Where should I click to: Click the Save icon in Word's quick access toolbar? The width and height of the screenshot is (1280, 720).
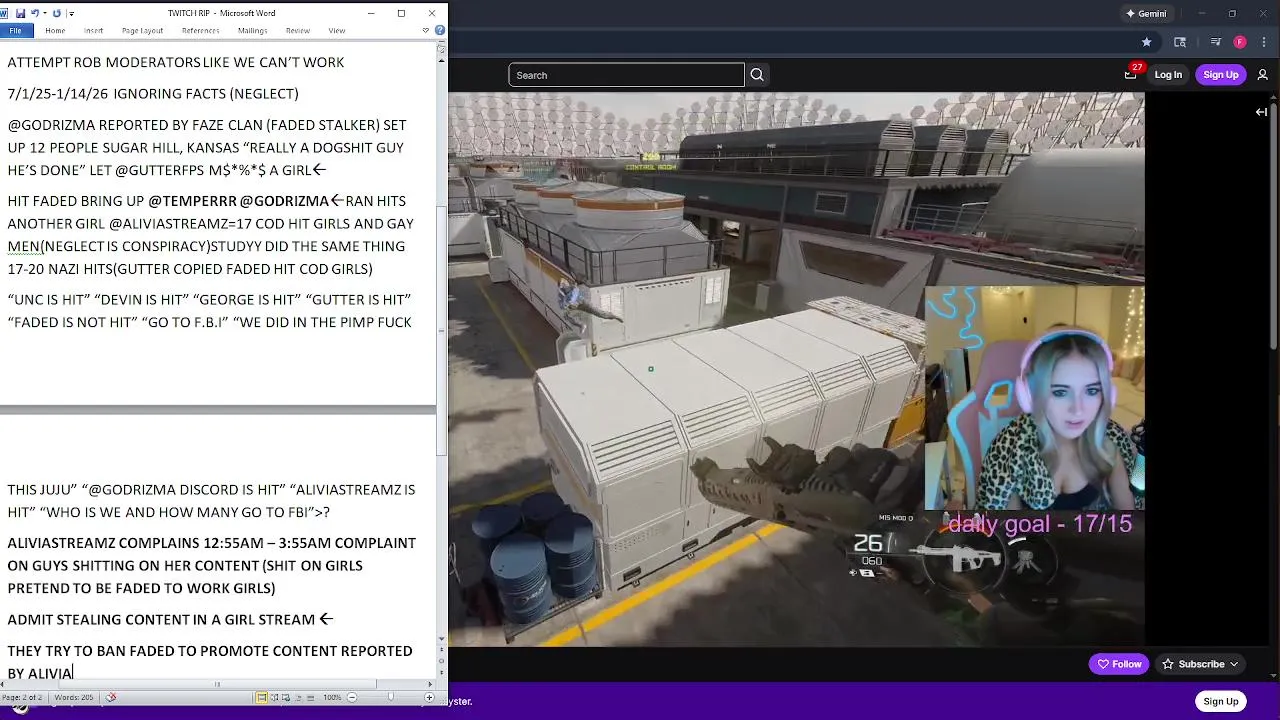tap(20, 13)
